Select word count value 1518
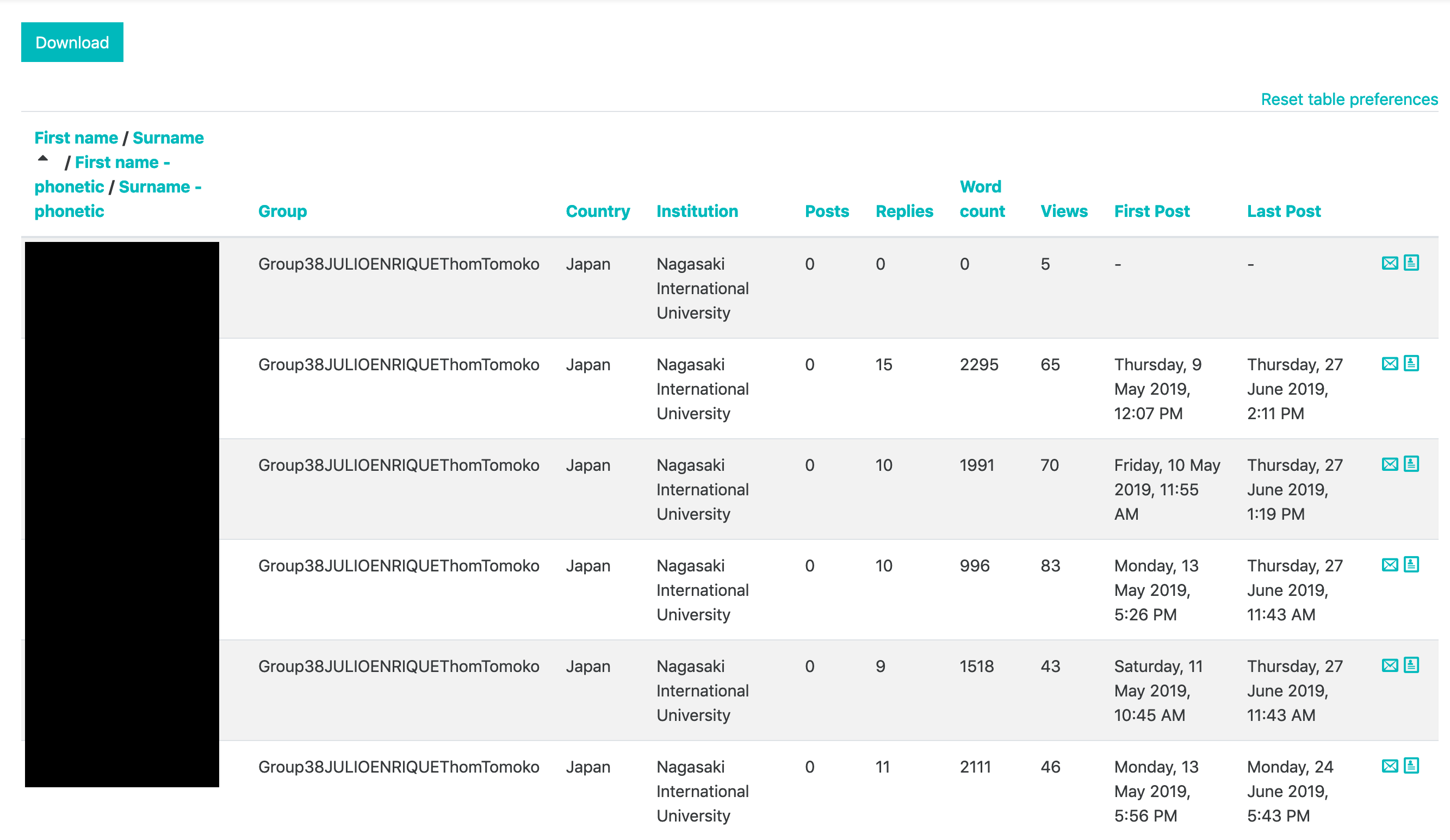The width and height of the screenshot is (1450, 840). [x=976, y=666]
